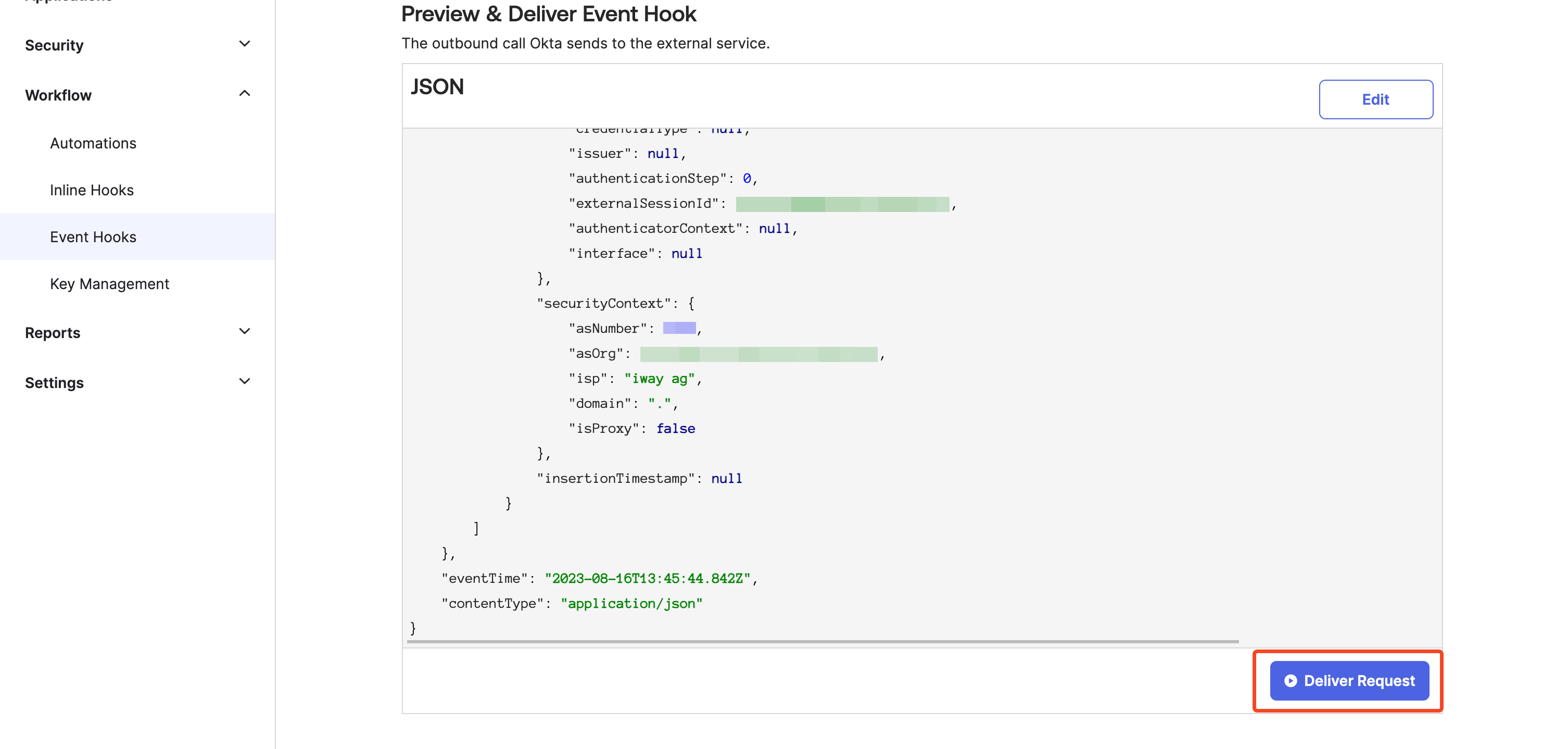This screenshot has width=1568, height=749.
Task: Open Automations in the sidebar
Action: pyautogui.click(x=93, y=143)
